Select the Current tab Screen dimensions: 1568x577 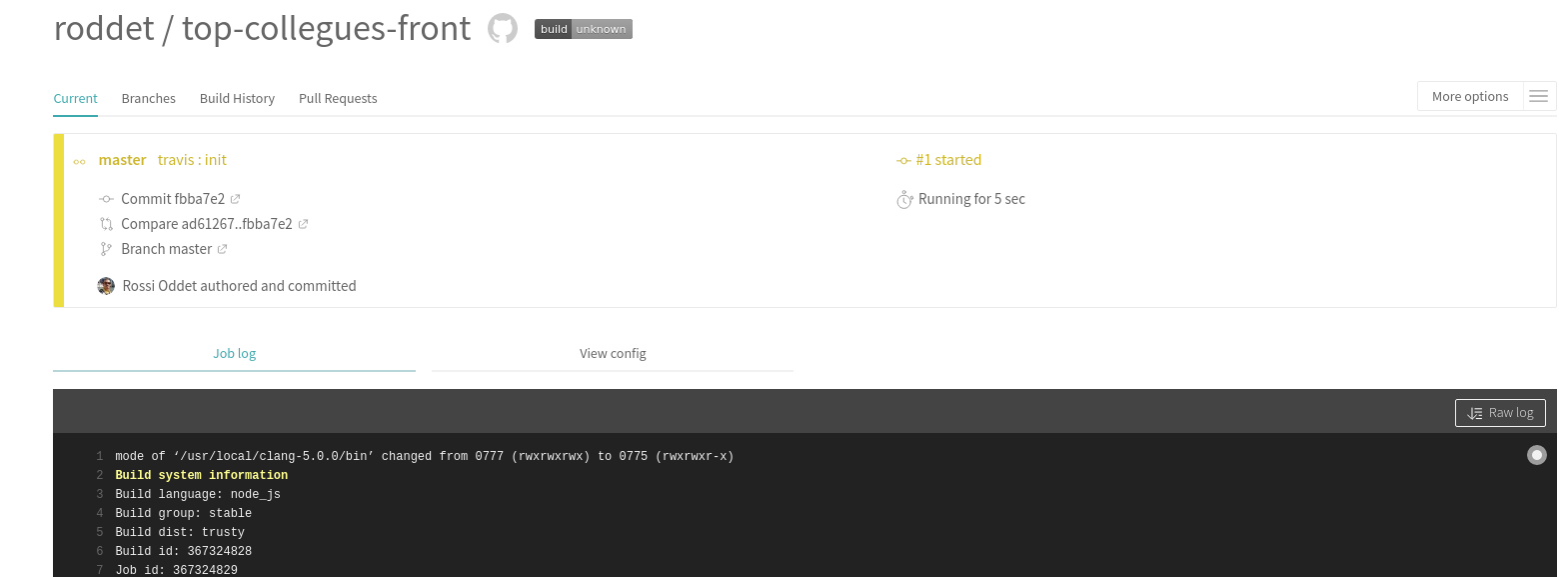point(75,98)
